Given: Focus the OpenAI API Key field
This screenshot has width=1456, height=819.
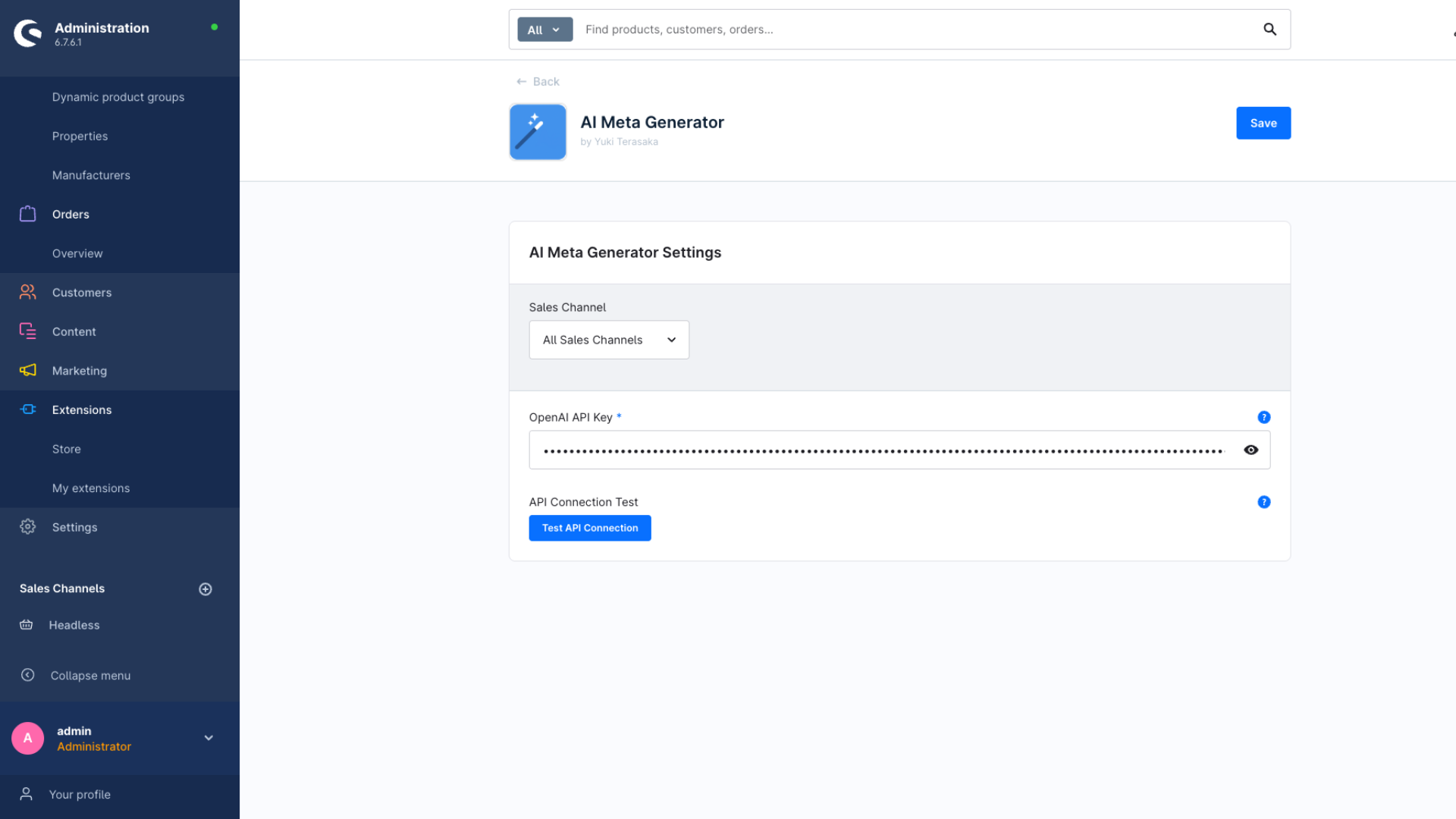Looking at the screenshot, I should 883,450.
